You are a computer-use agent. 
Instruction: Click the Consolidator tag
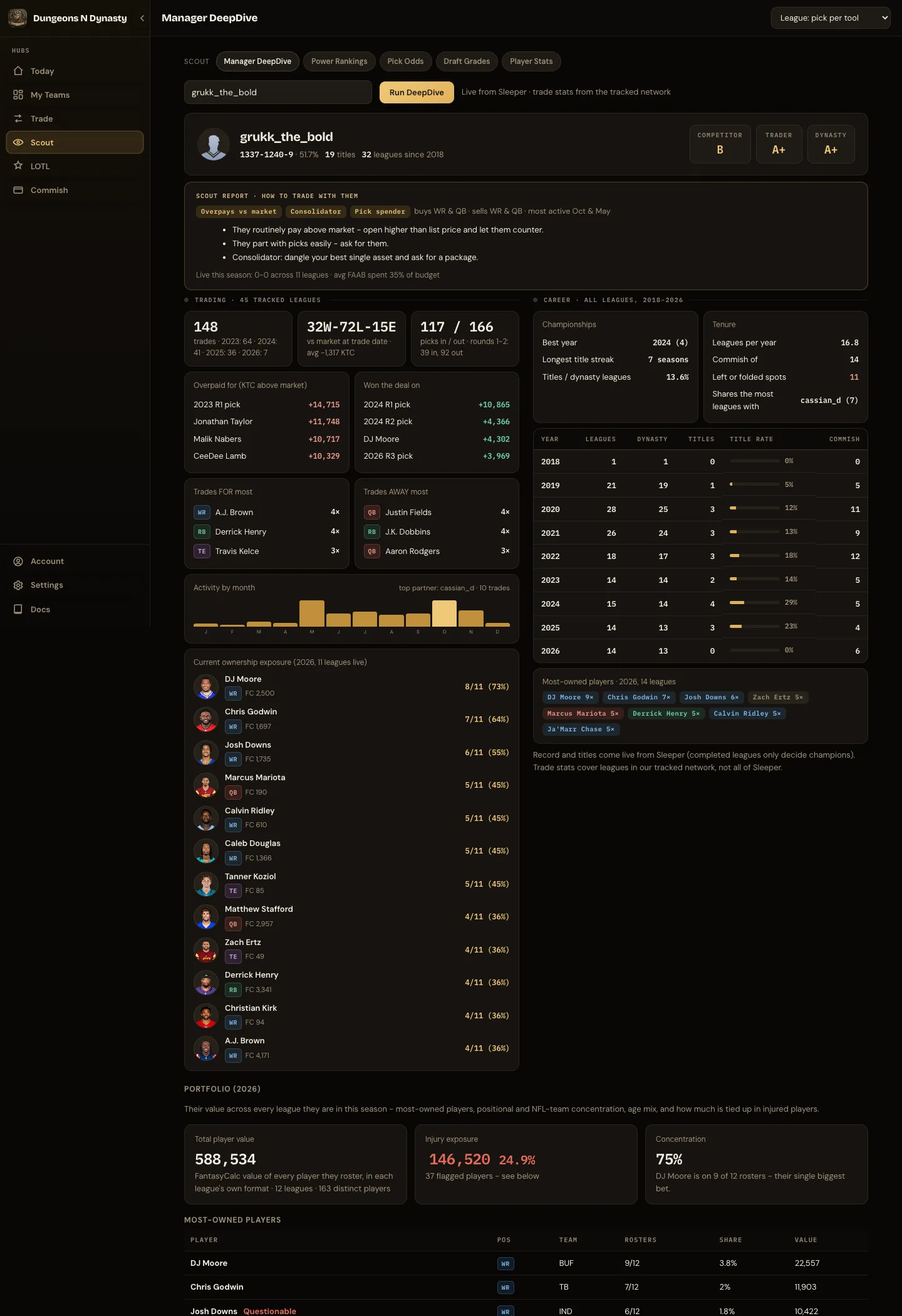coord(316,212)
